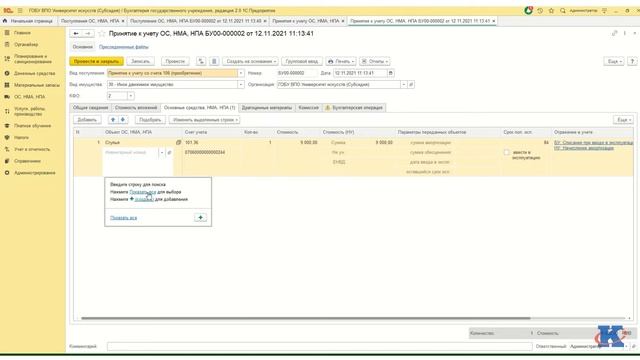Expand the Вид поступления dropdown
Image resolution: width=640 pixels, height=360 pixels.
pyautogui.click(x=241, y=73)
